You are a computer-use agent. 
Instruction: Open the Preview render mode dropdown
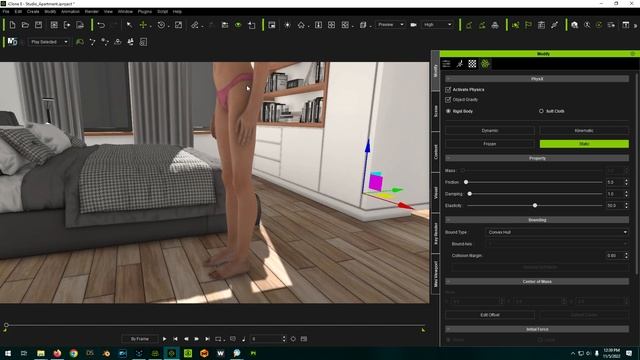coord(390,25)
